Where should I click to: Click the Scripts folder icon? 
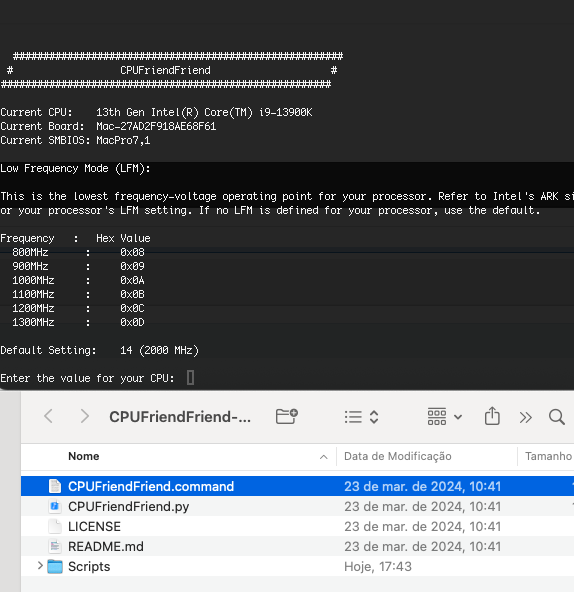pyautogui.click(x=55, y=566)
